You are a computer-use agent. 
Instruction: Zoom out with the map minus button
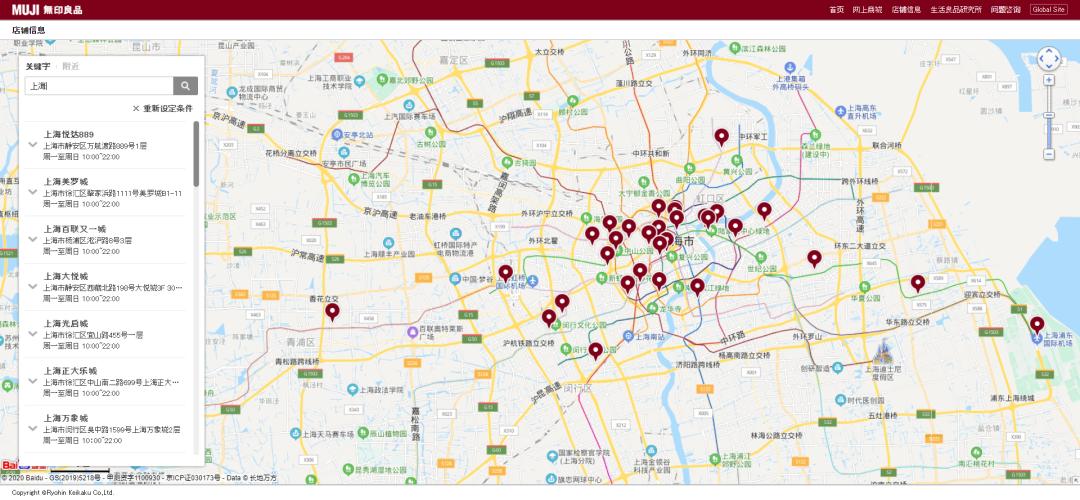(1049, 154)
